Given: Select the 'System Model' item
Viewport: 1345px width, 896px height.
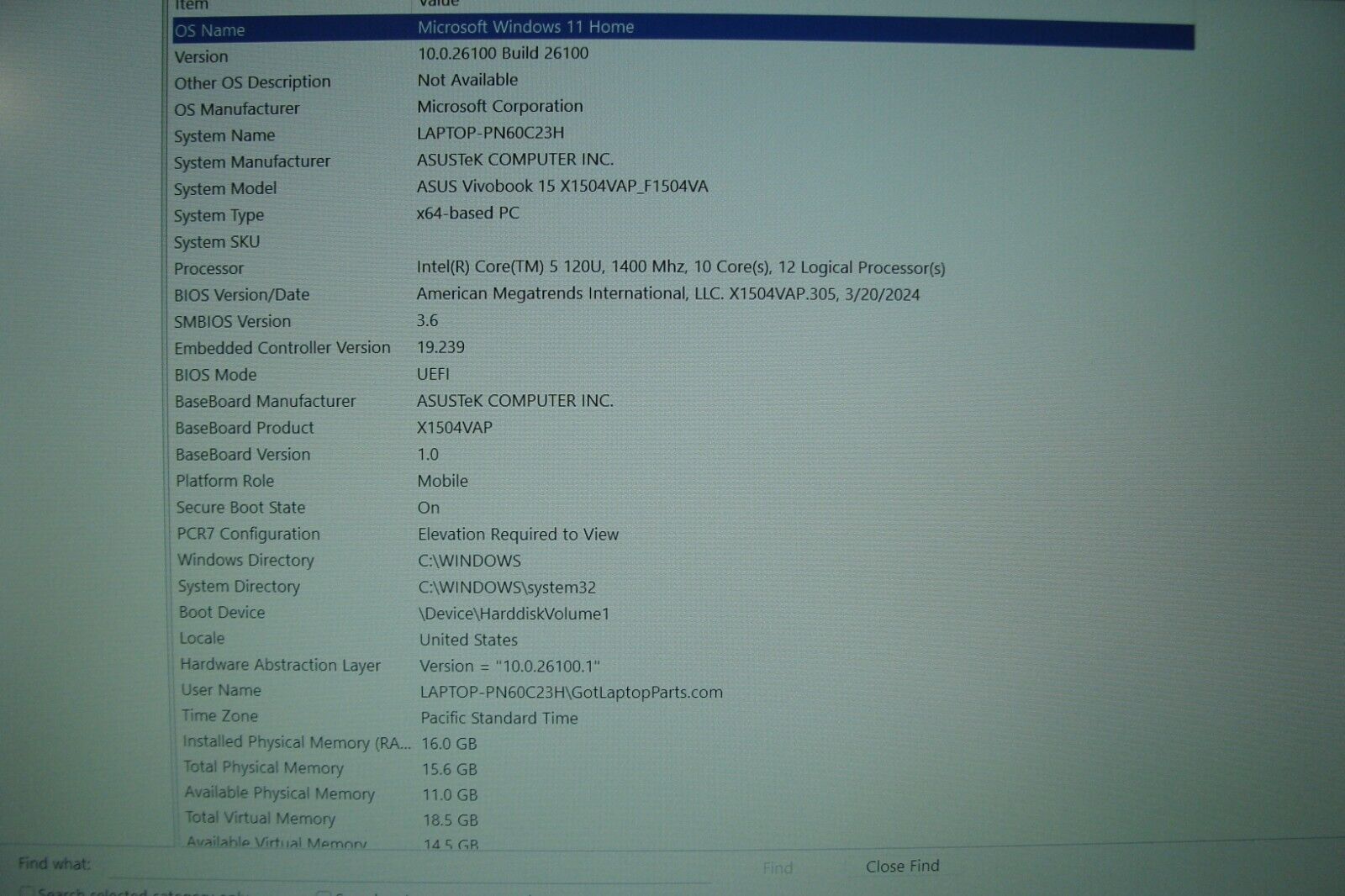Looking at the screenshot, I should [224, 188].
